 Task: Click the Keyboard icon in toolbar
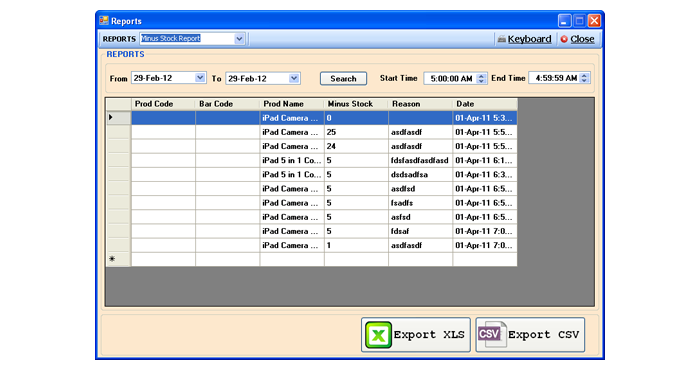[x=502, y=39]
